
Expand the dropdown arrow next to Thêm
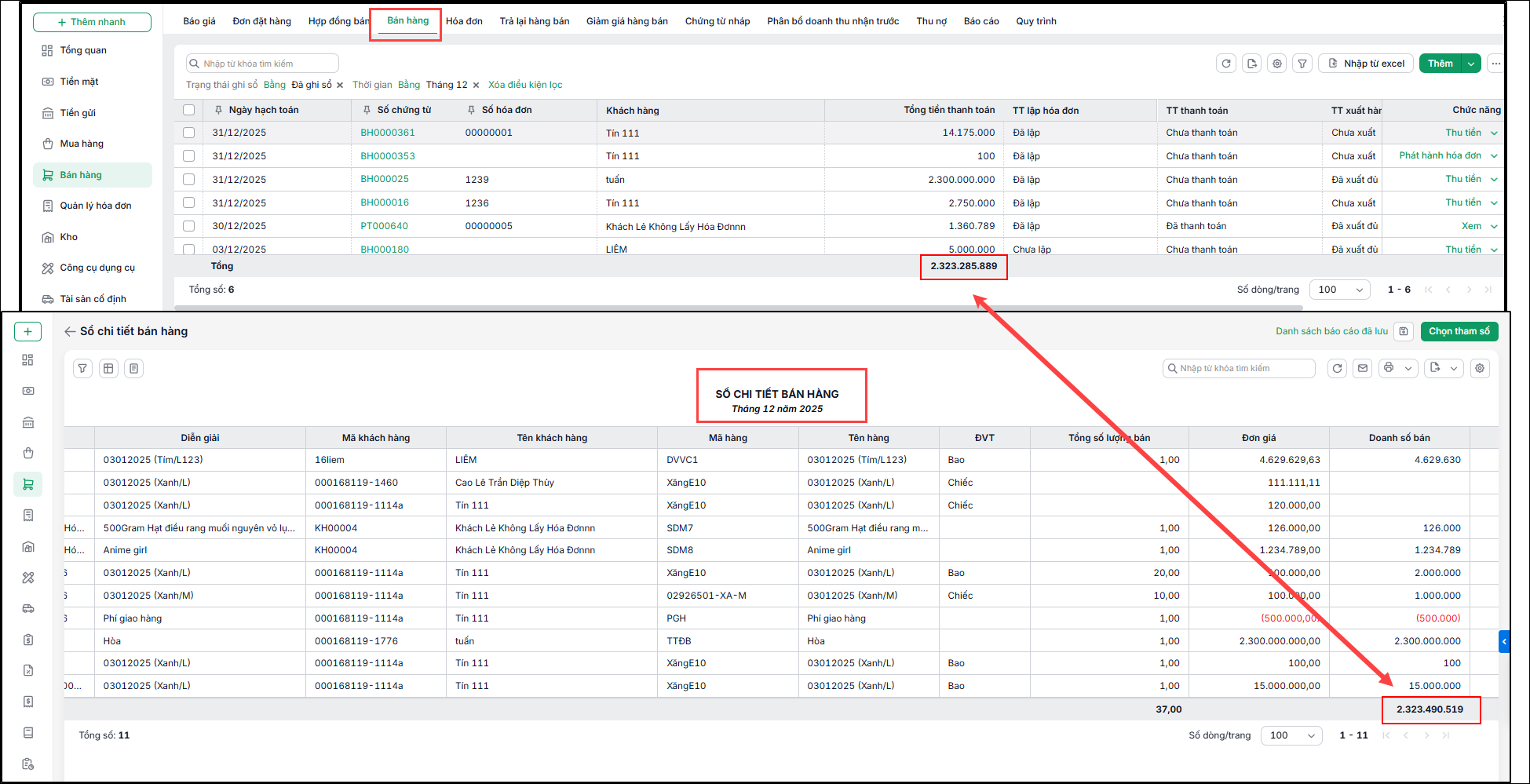(x=1471, y=64)
